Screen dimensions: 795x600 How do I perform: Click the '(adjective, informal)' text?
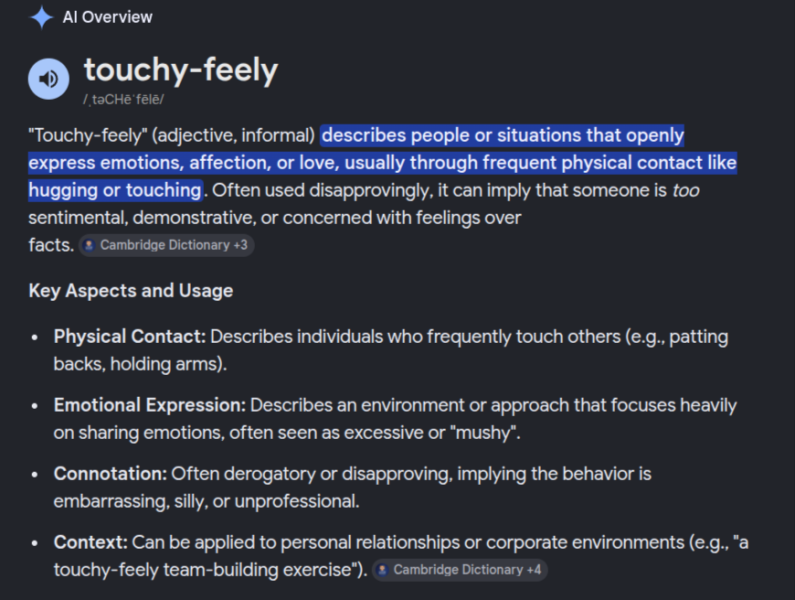click(x=234, y=135)
